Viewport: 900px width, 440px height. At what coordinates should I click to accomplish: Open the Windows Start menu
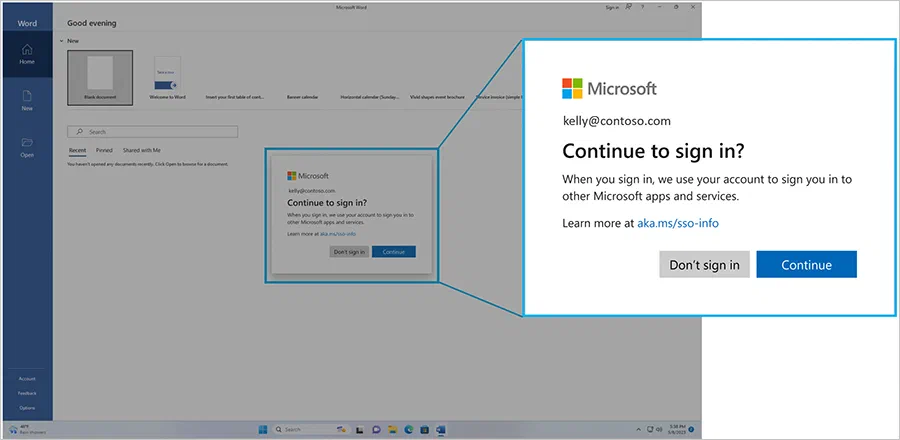pyautogui.click(x=262, y=429)
